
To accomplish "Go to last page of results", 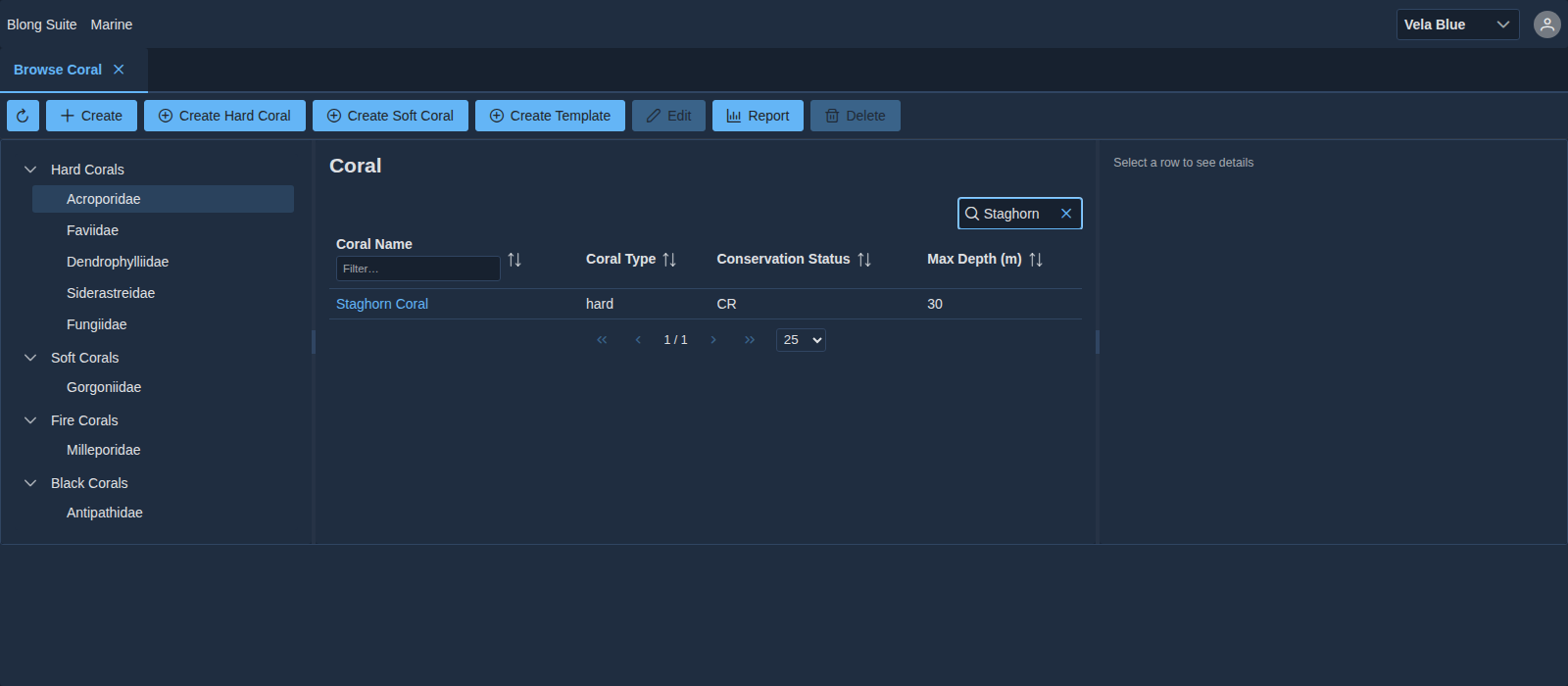I will pyautogui.click(x=750, y=340).
